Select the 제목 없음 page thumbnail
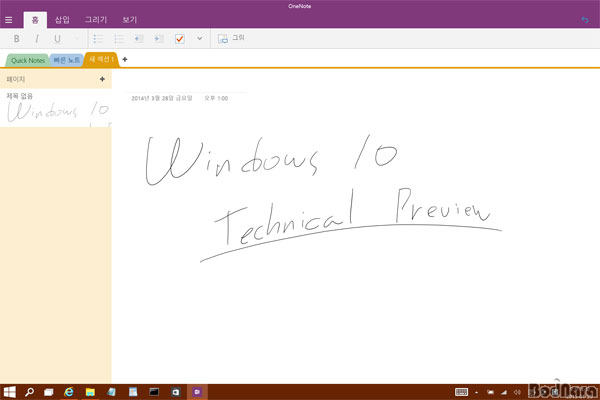Viewport: 600px width, 400px height. coord(56,108)
